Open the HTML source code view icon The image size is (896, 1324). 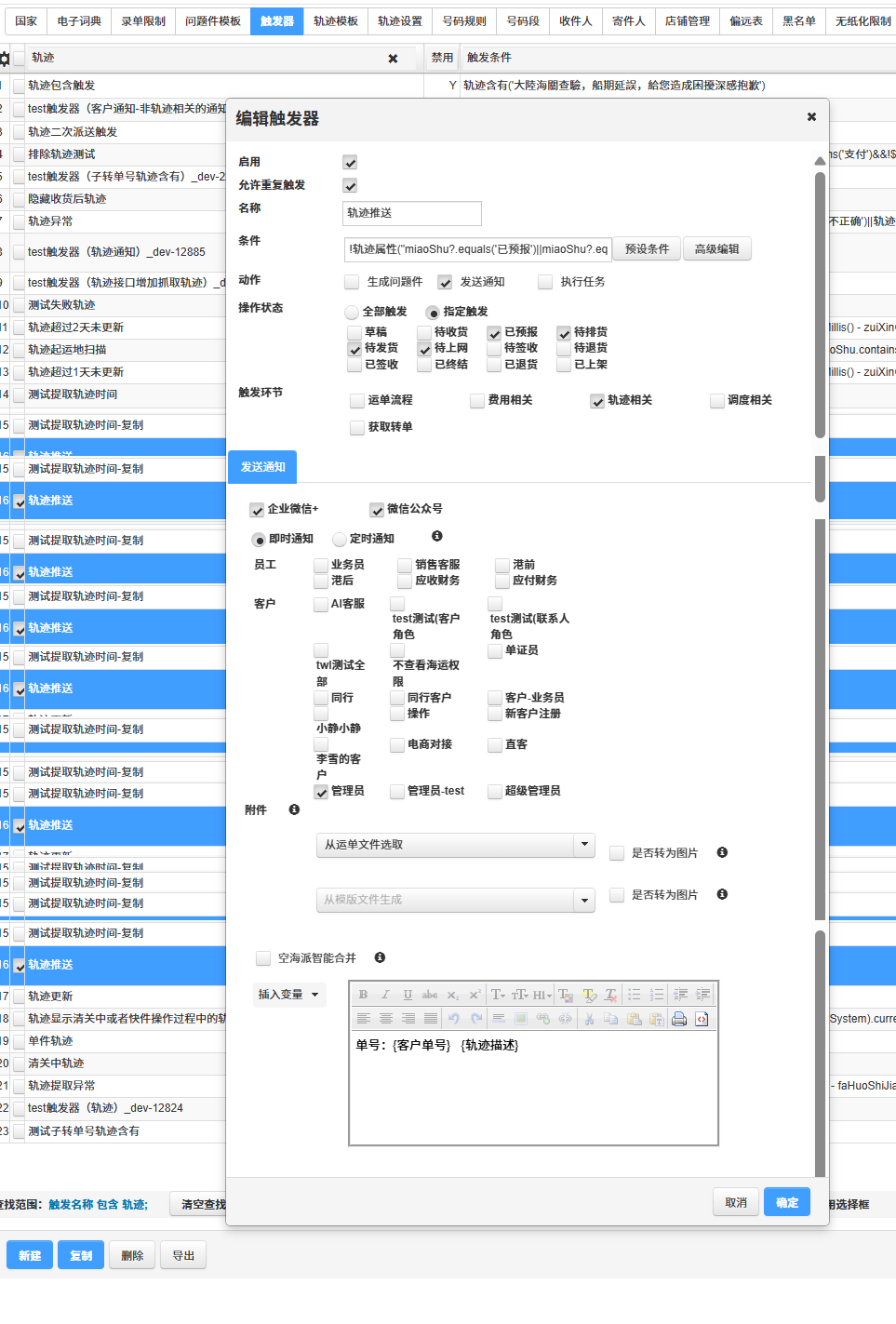point(702,1019)
